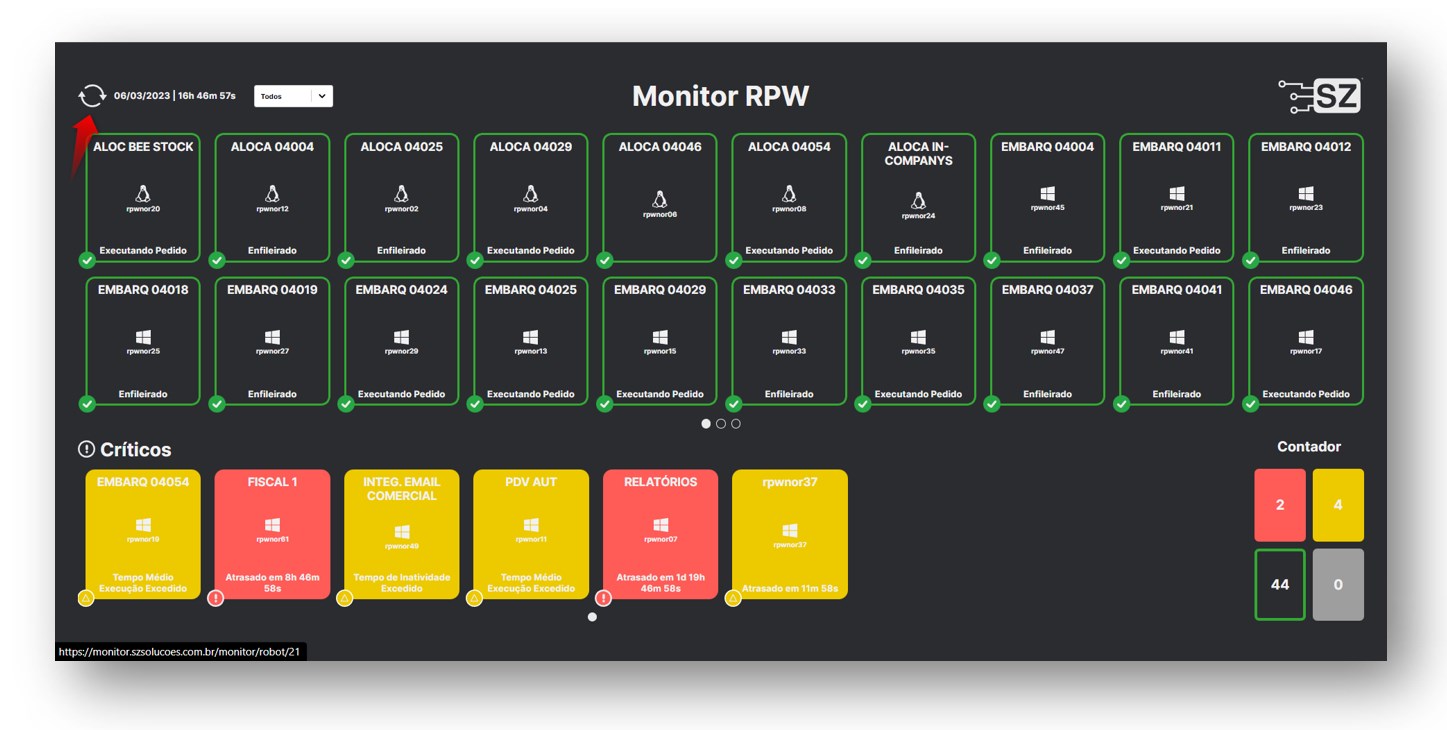Image resolution: width=1447 pixels, height=730 pixels.
Task: Click the SZ logo icon
Action: point(1320,96)
